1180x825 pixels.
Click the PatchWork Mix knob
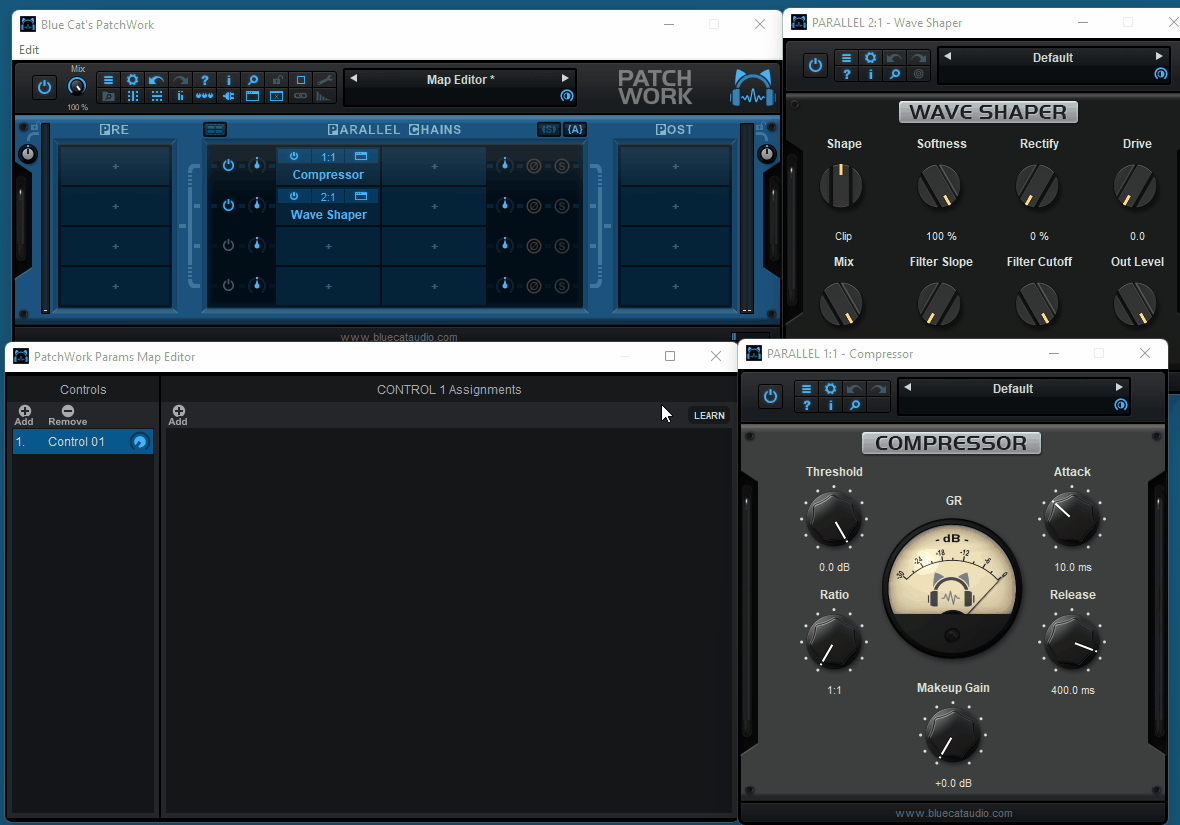point(77,87)
